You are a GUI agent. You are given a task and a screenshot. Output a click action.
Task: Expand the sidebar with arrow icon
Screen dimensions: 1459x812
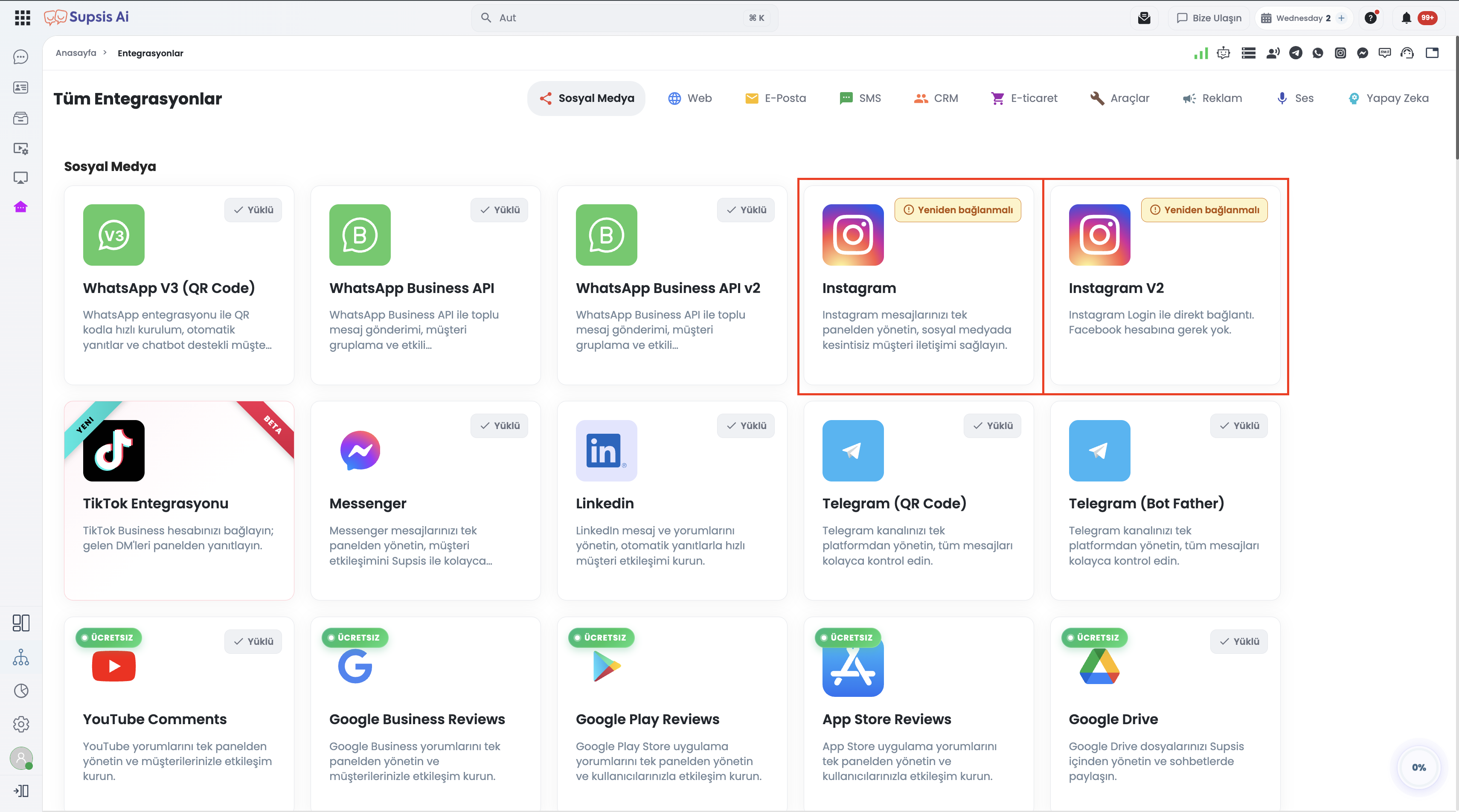(x=21, y=791)
